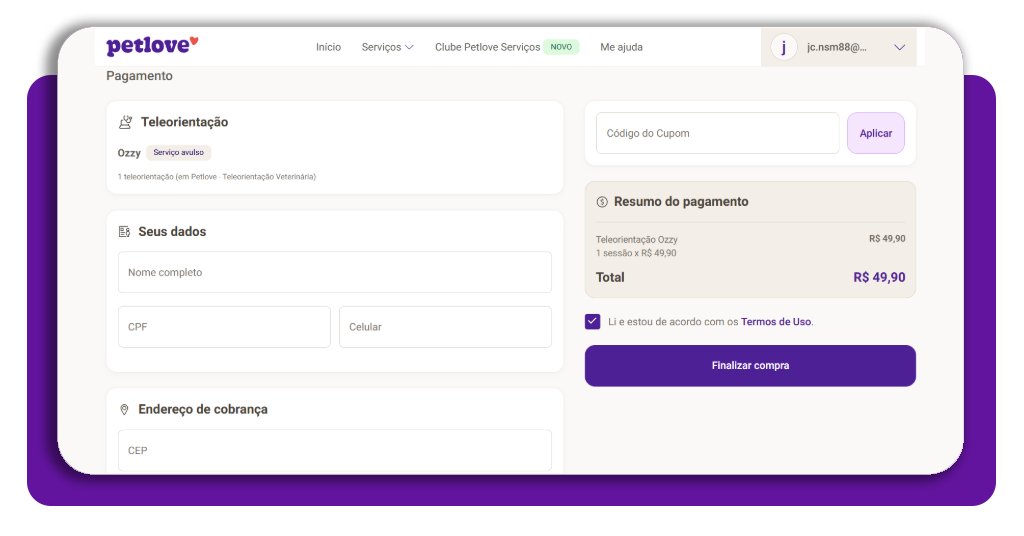1024x536 pixels.
Task: Click the user avatar with letter j
Action: (x=784, y=47)
